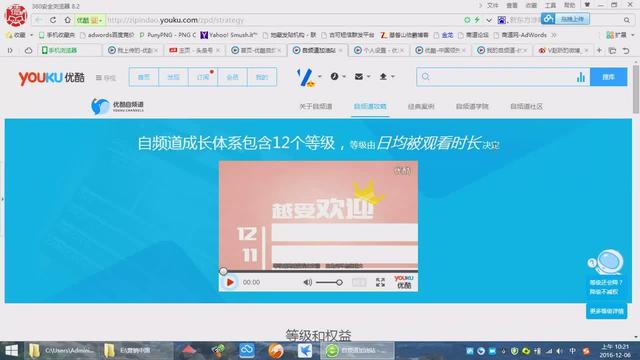Click the 订阅 button with red dot
Viewport: 640px width, 360px height.
click(203, 77)
